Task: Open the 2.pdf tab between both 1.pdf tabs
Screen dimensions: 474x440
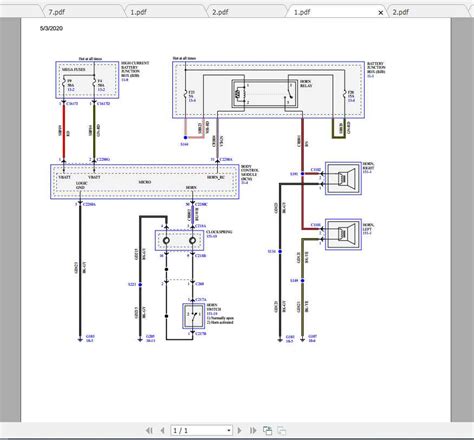Action: click(220, 12)
